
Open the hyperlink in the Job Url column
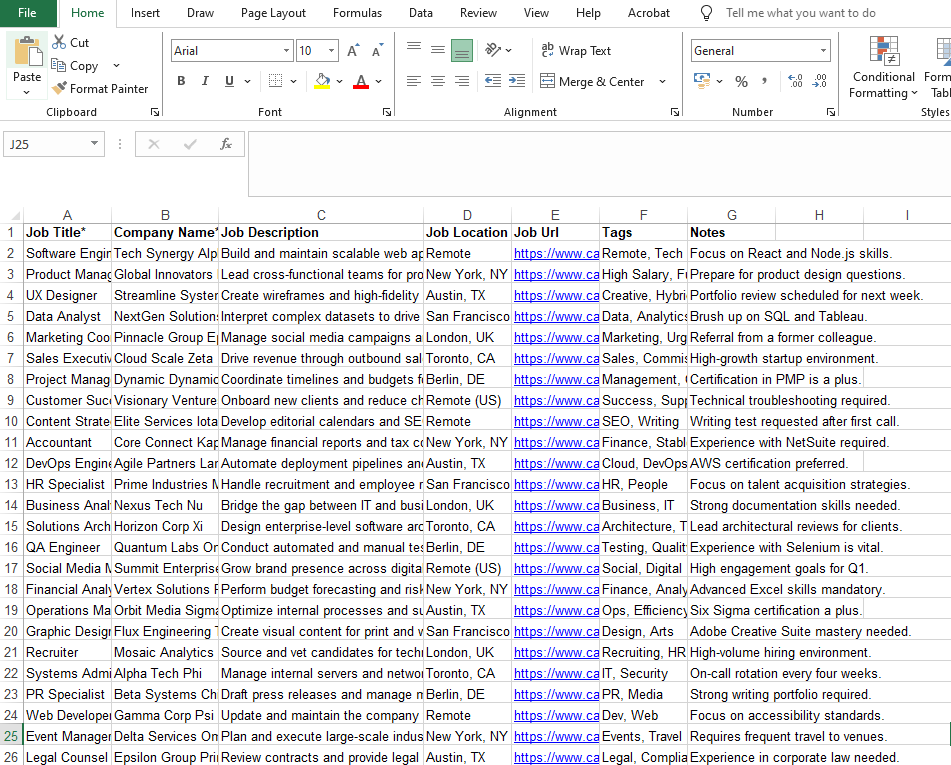(555, 253)
